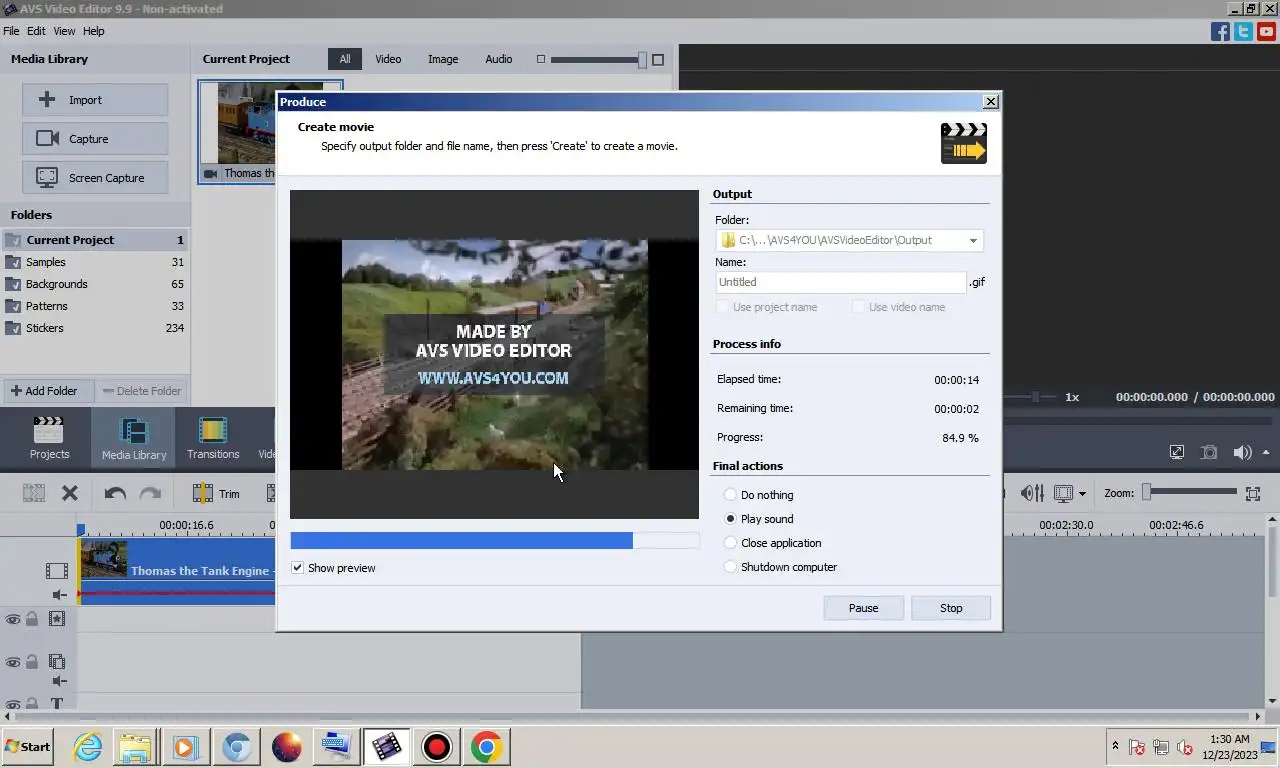1280x768 pixels.
Task: Toggle visibility of the text track
Action: 13,704
